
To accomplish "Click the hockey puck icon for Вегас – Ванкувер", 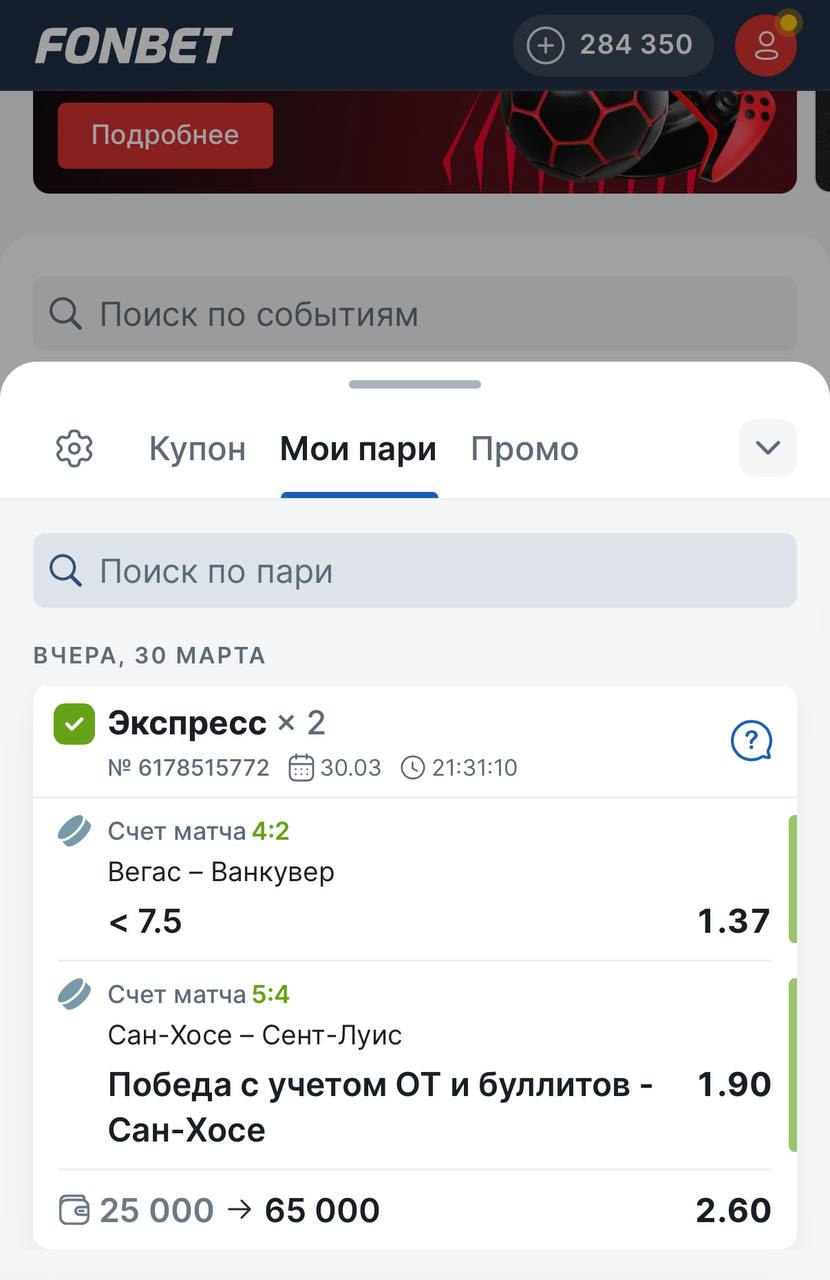I will tap(74, 831).
